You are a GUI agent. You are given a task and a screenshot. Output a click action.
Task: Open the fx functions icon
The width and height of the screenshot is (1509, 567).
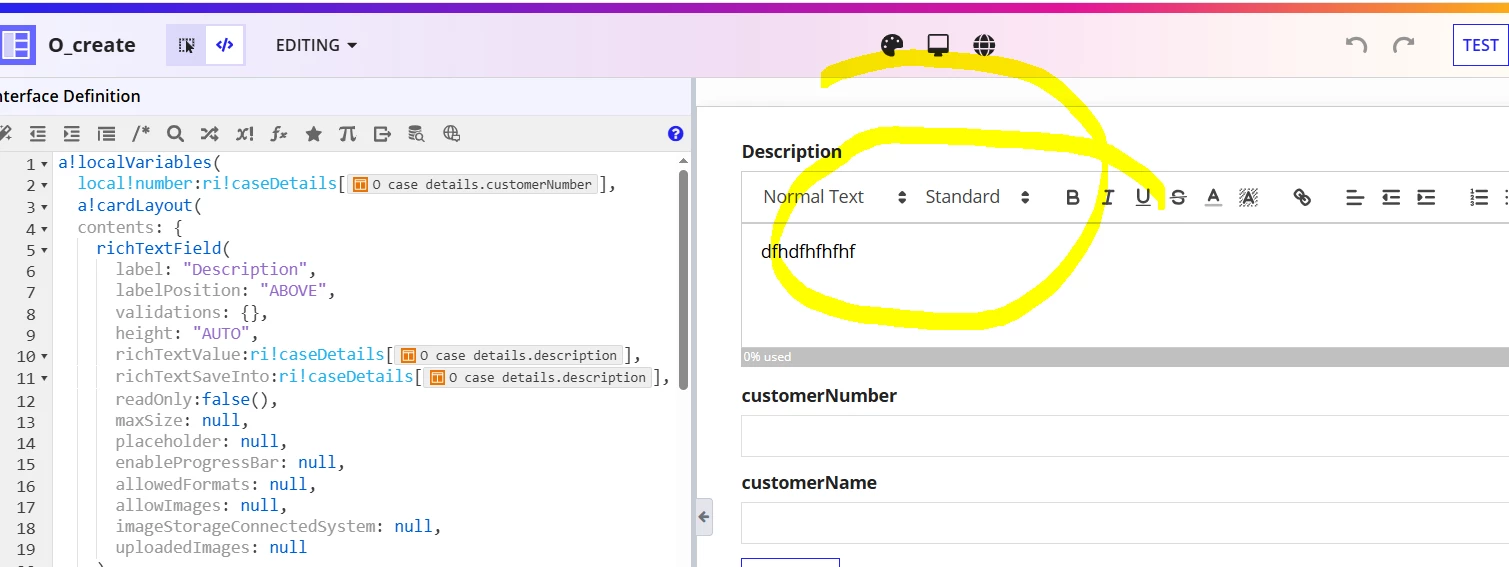tap(279, 133)
